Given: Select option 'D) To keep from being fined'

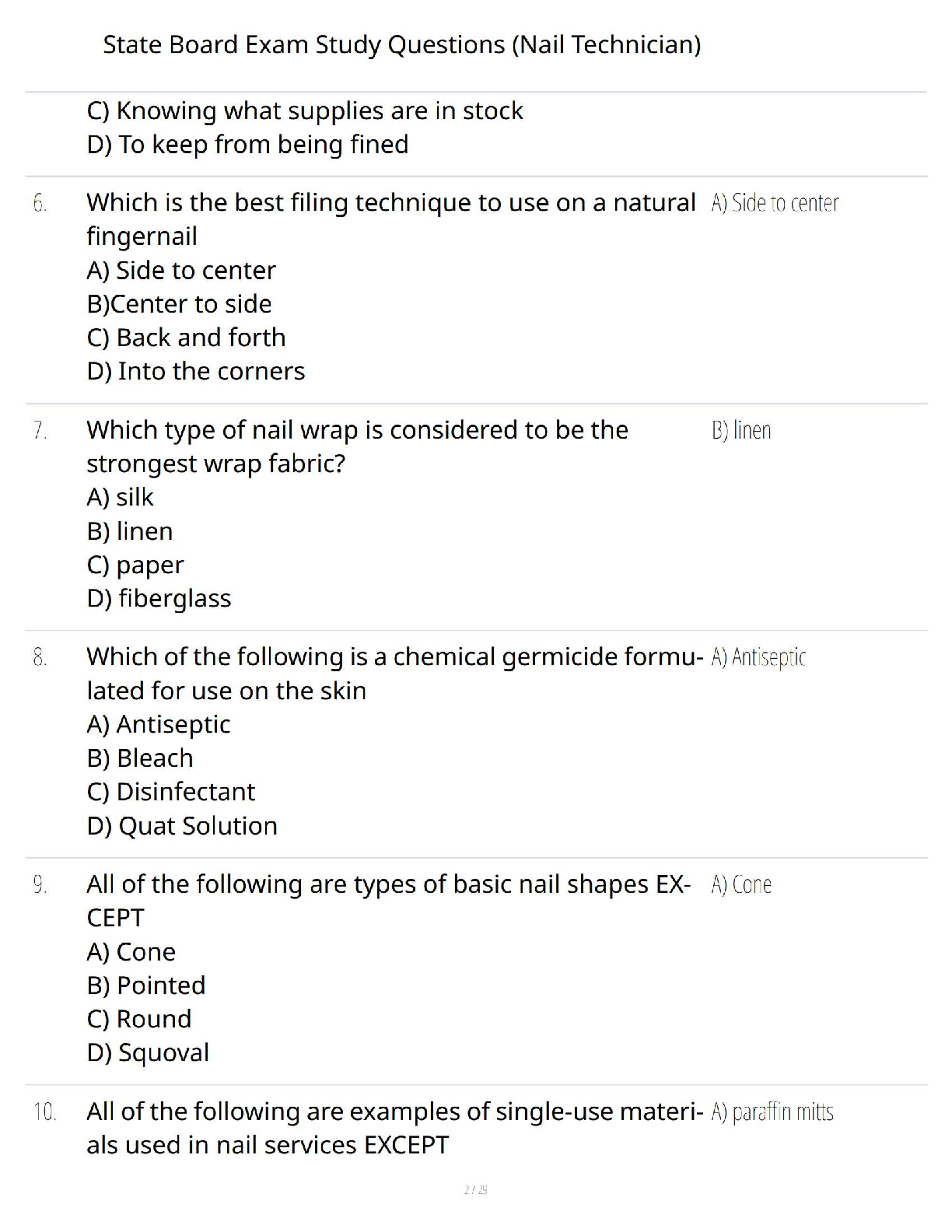Looking at the screenshot, I should point(247,145).
